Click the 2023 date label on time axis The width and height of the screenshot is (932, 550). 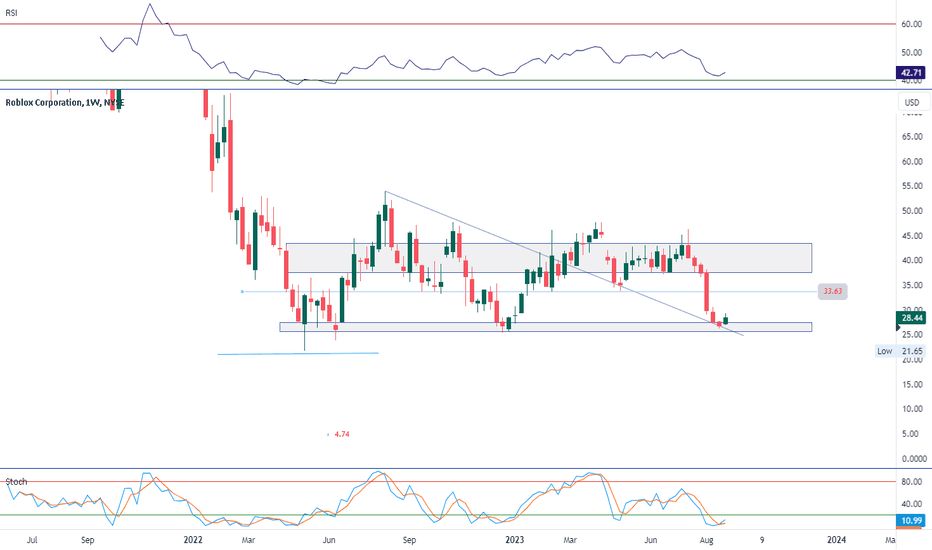[515, 540]
